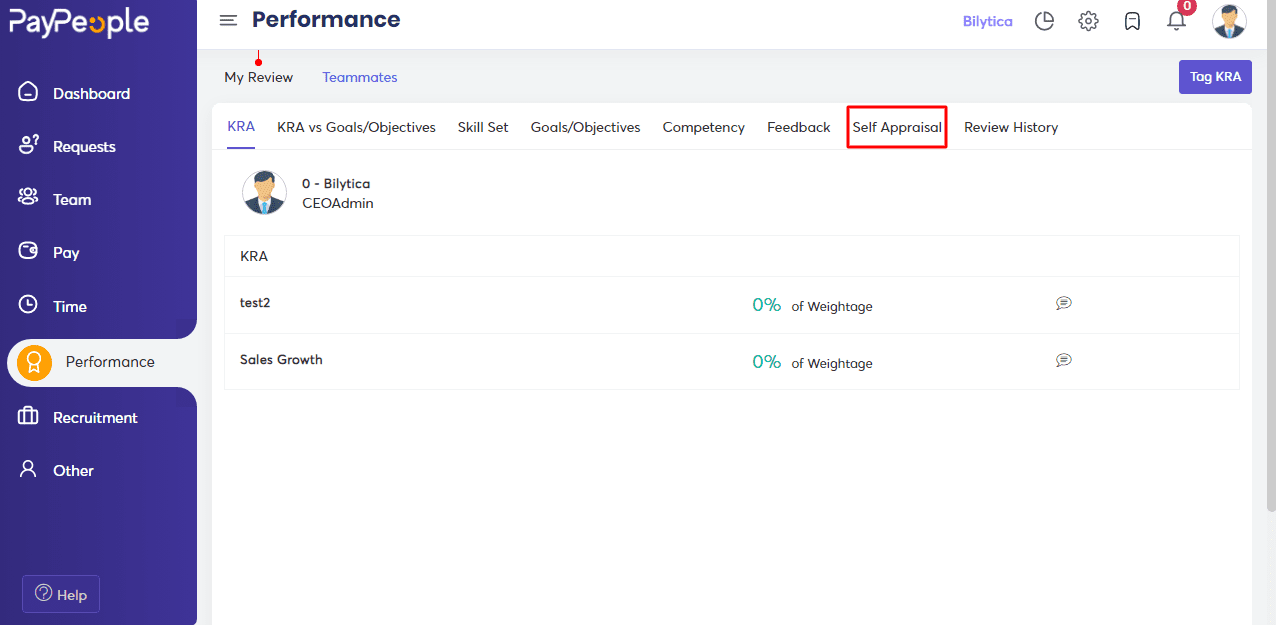Select Time in sidebar
This screenshot has height=625, width=1276.
70,306
